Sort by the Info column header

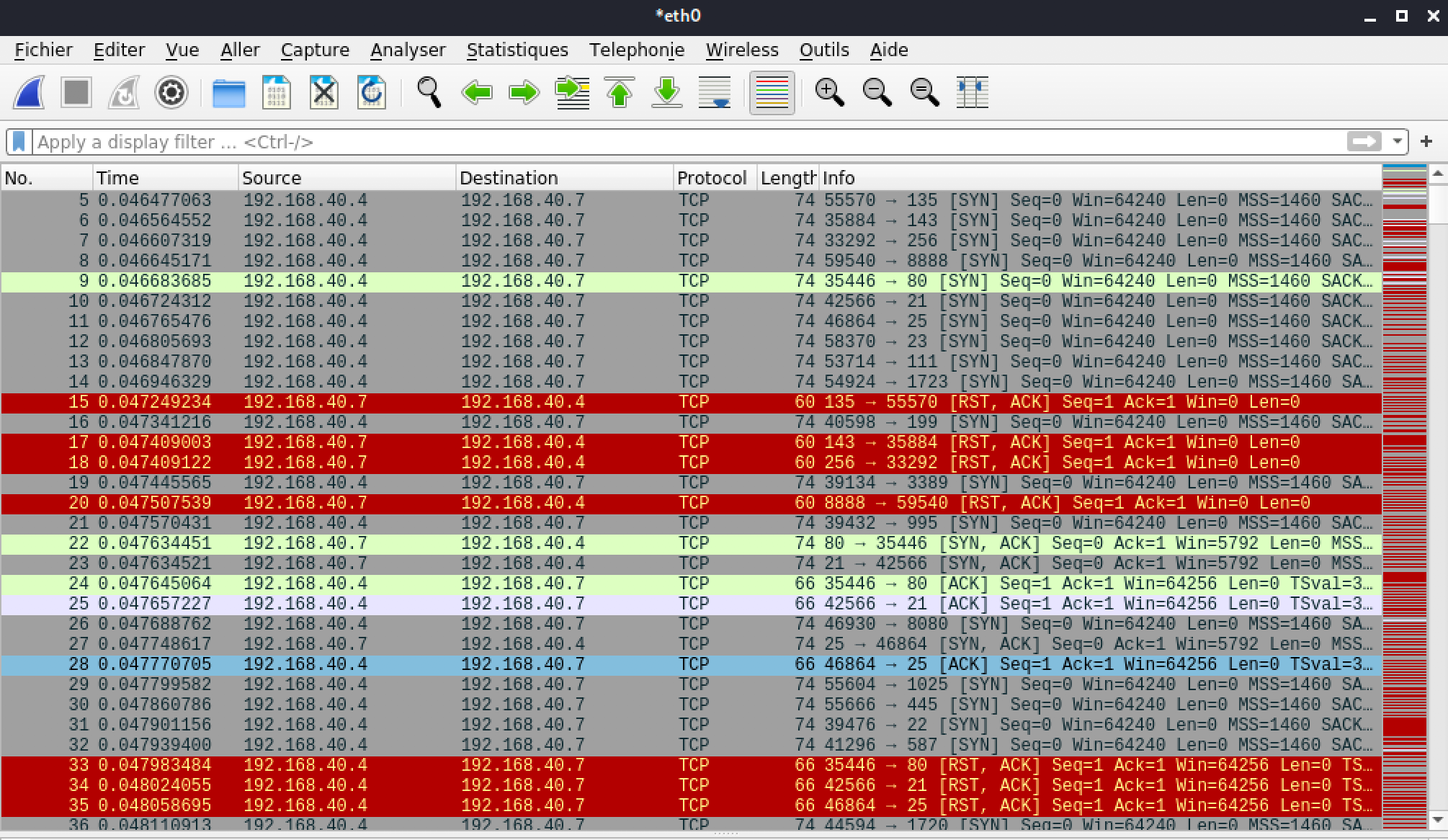click(1100, 178)
